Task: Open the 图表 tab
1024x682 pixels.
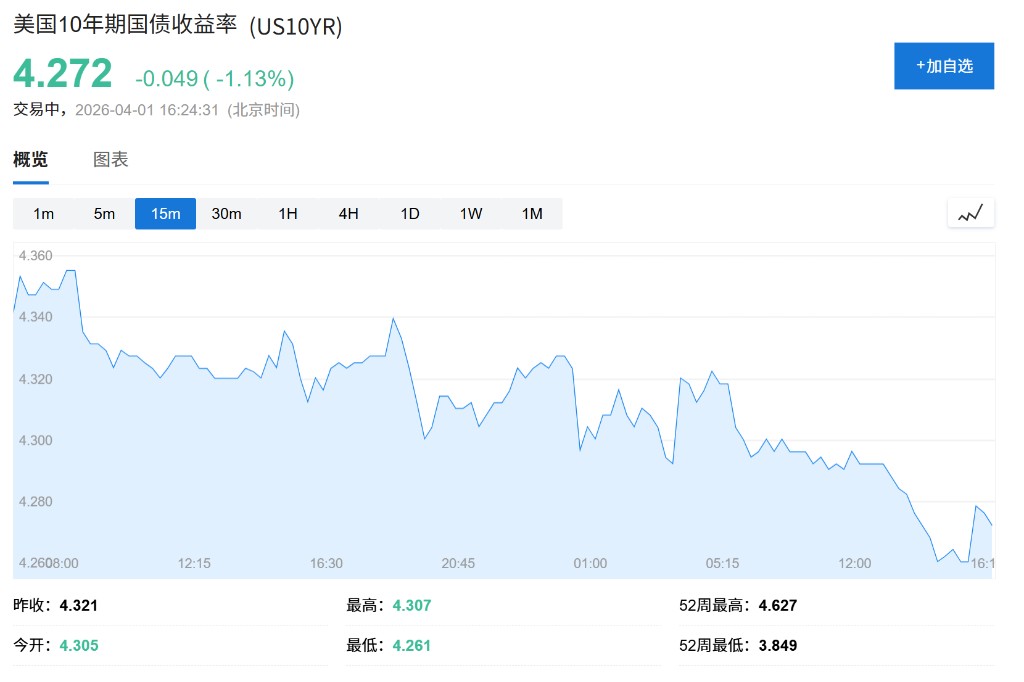Action: coord(111,160)
